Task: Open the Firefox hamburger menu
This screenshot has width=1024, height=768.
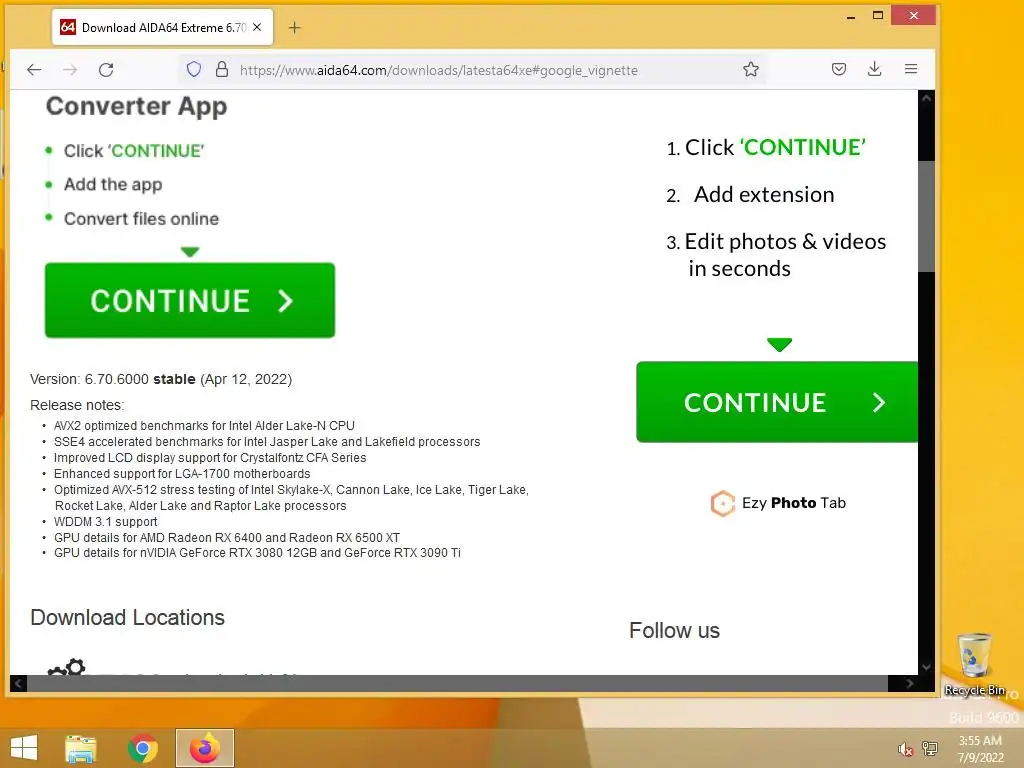Action: (911, 69)
